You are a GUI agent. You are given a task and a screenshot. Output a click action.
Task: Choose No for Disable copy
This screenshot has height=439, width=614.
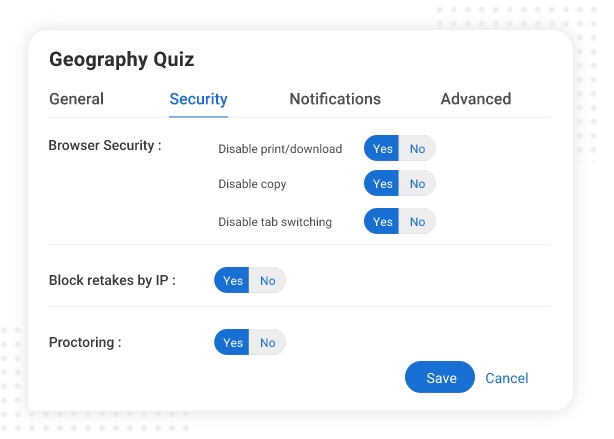pos(417,184)
